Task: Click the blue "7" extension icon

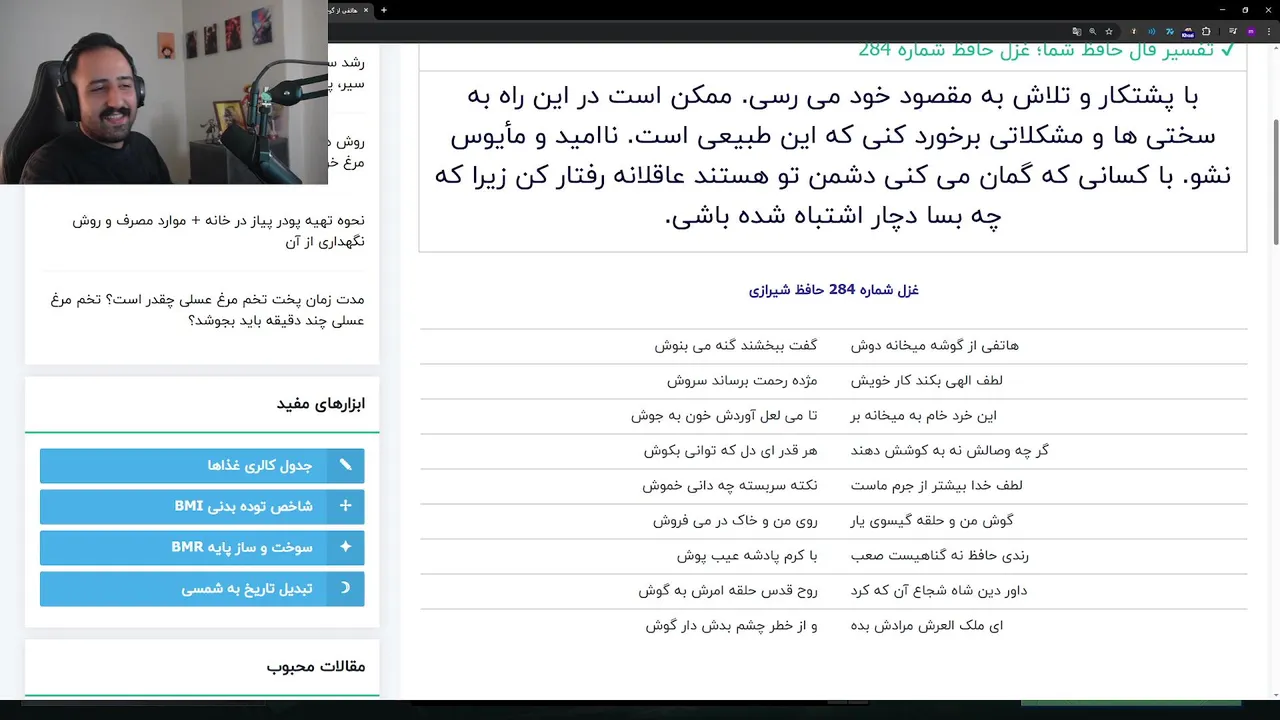Action: click(1170, 32)
